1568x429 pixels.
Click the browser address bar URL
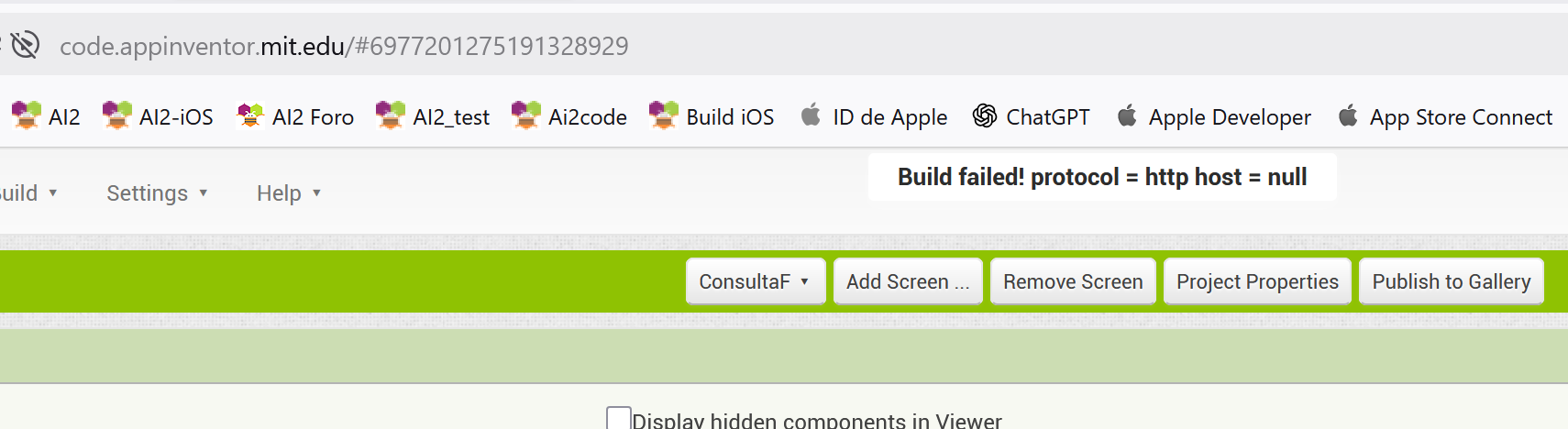344,46
